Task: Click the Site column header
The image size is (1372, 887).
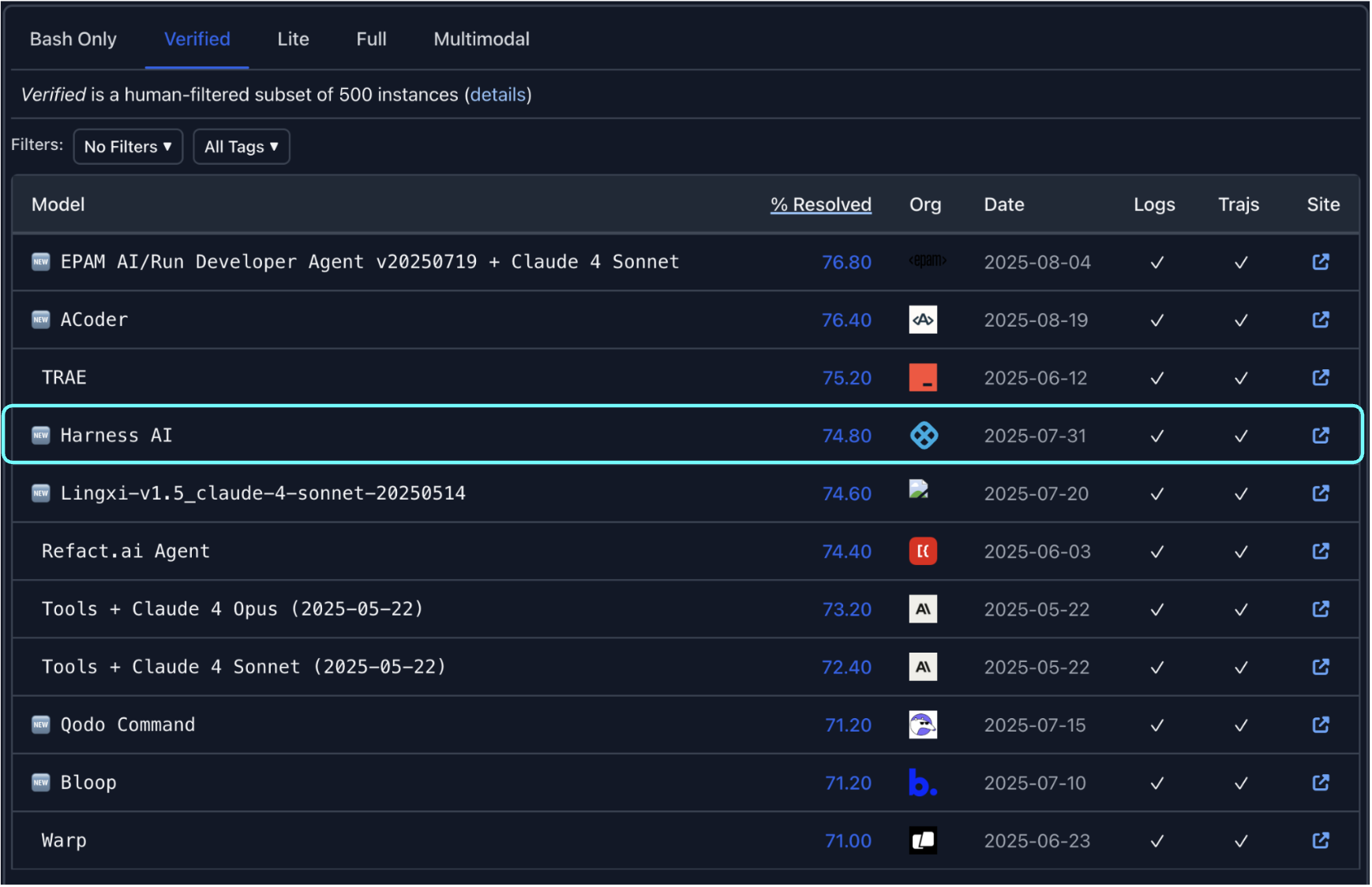Action: coord(1323,204)
